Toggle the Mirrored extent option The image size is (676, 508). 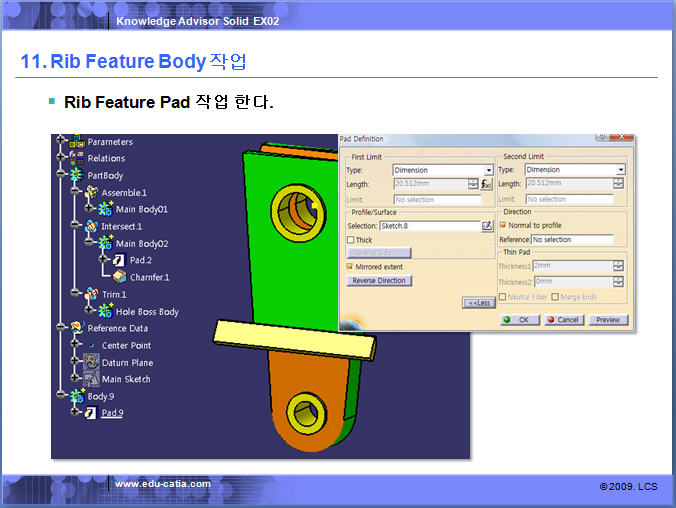click(351, 267)
